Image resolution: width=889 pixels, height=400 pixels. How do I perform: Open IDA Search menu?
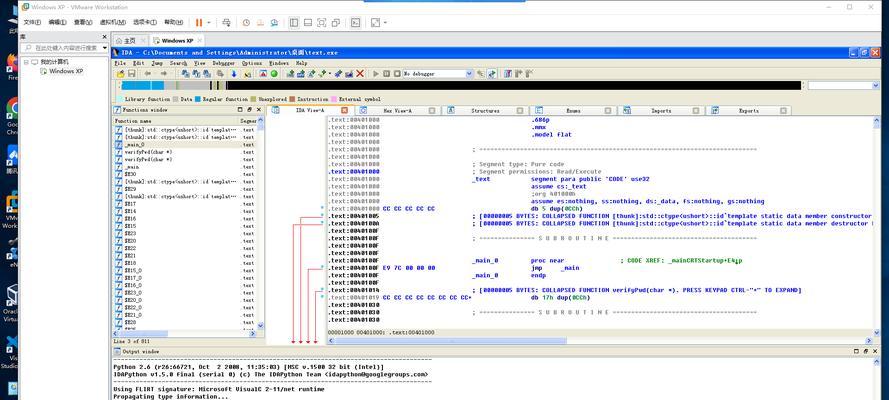pyautogui.click(x=178, y=63)
